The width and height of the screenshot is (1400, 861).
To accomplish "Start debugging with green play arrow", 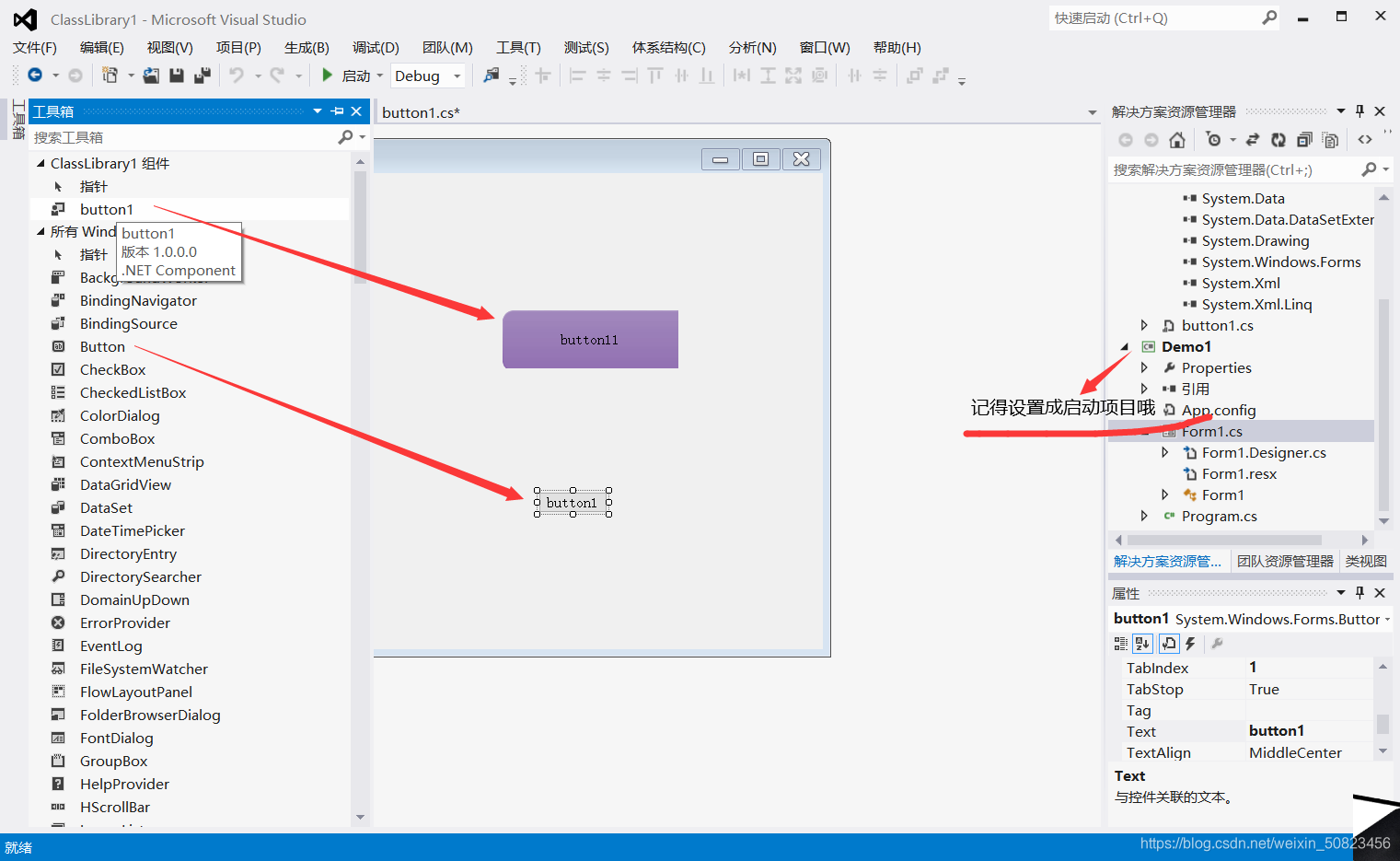I will point(327,76).
